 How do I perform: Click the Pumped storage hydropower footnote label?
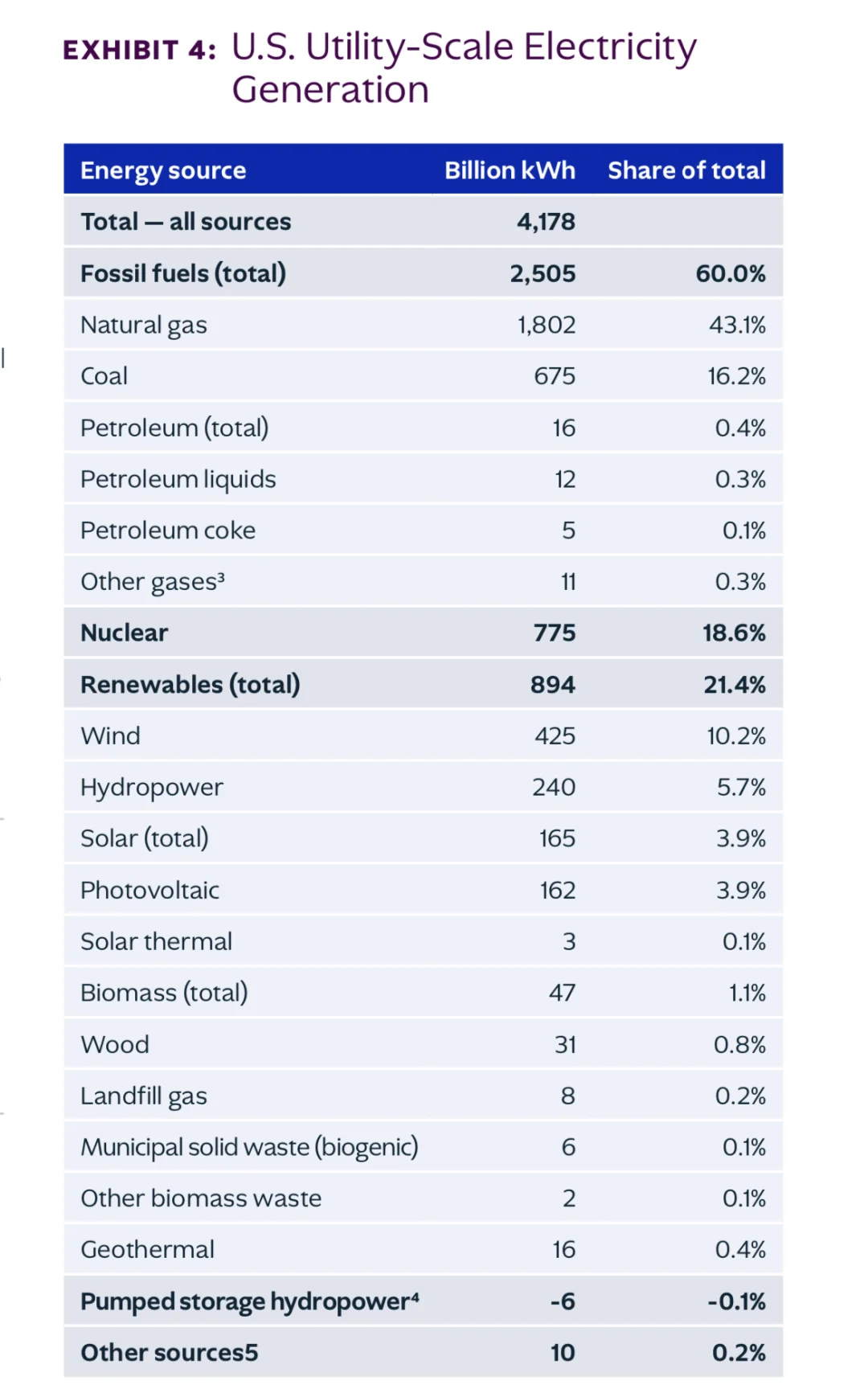pos(250,1301)
